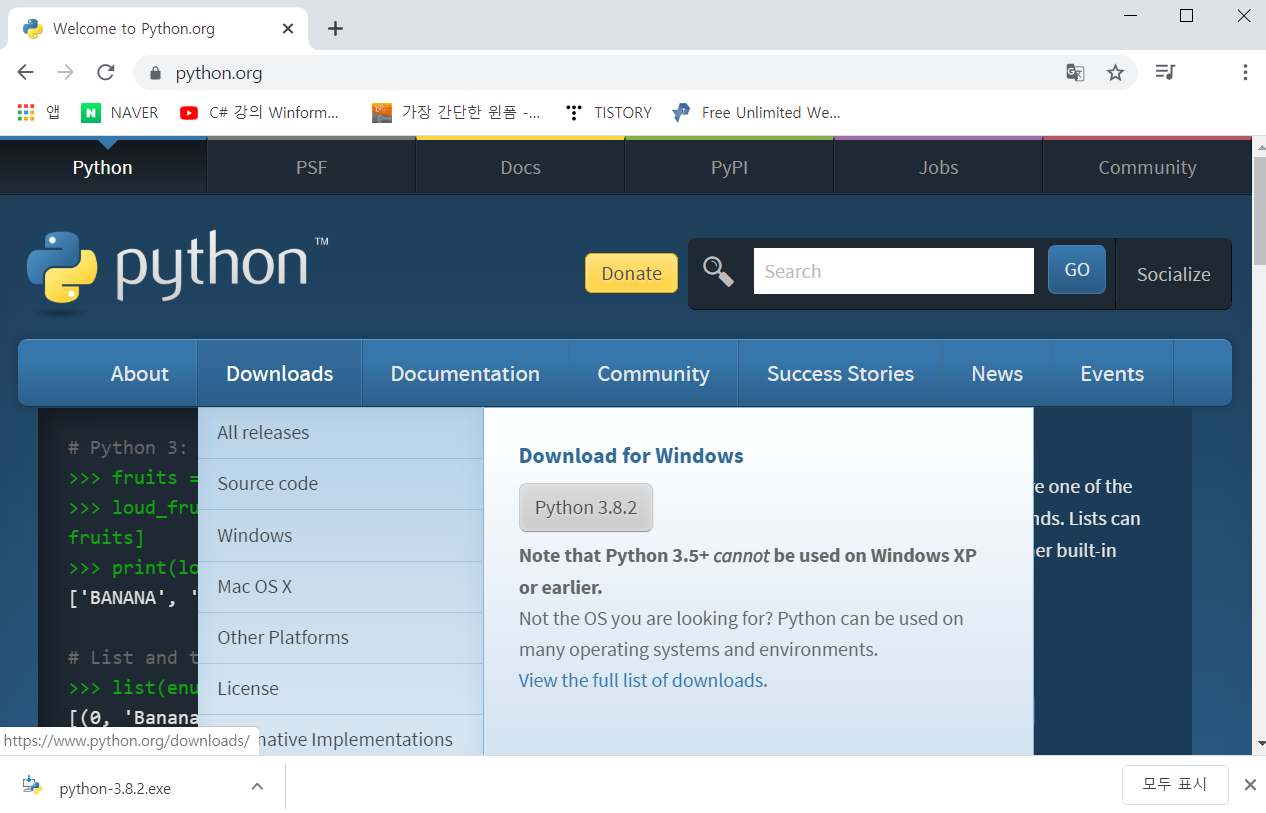Close the downloads bar
The image size is (1266, 813).
click(x=1249, y=785)
